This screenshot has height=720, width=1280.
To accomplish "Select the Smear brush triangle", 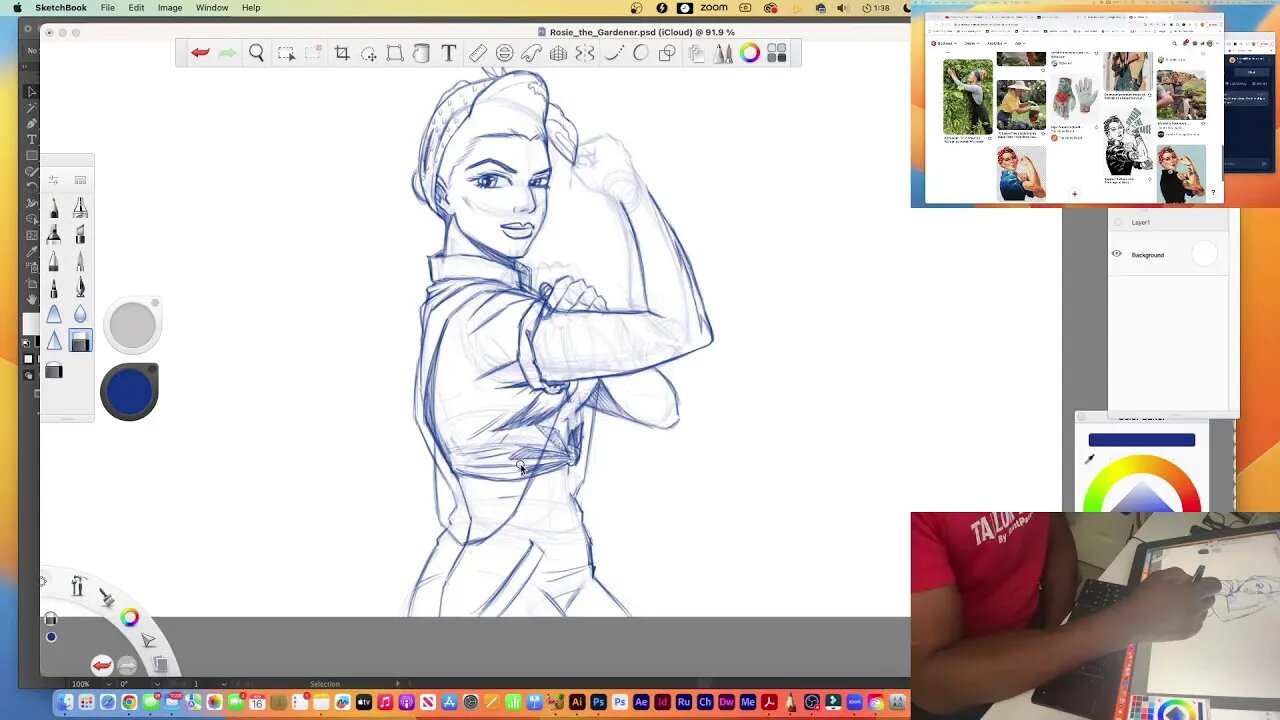I will coord(54,315).
